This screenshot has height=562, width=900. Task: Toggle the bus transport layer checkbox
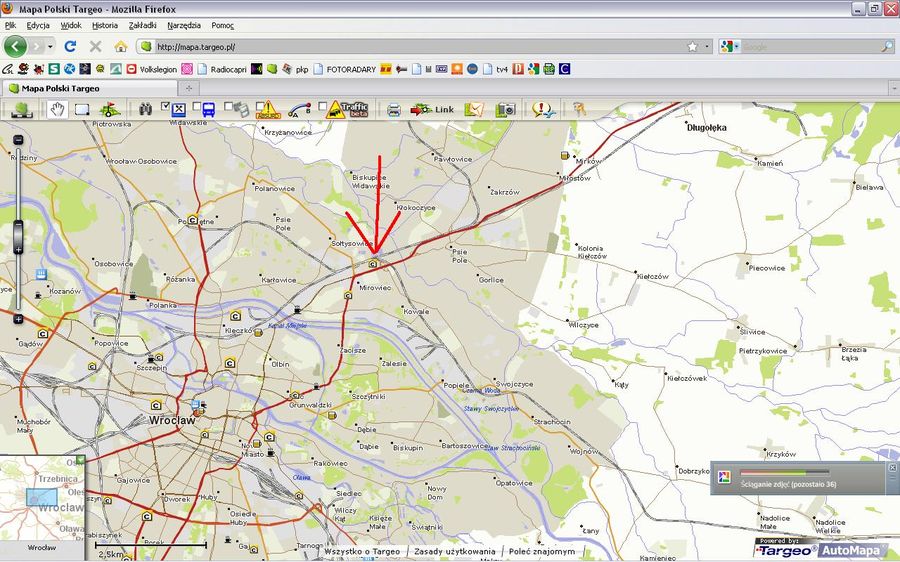(x=197, y=106)
